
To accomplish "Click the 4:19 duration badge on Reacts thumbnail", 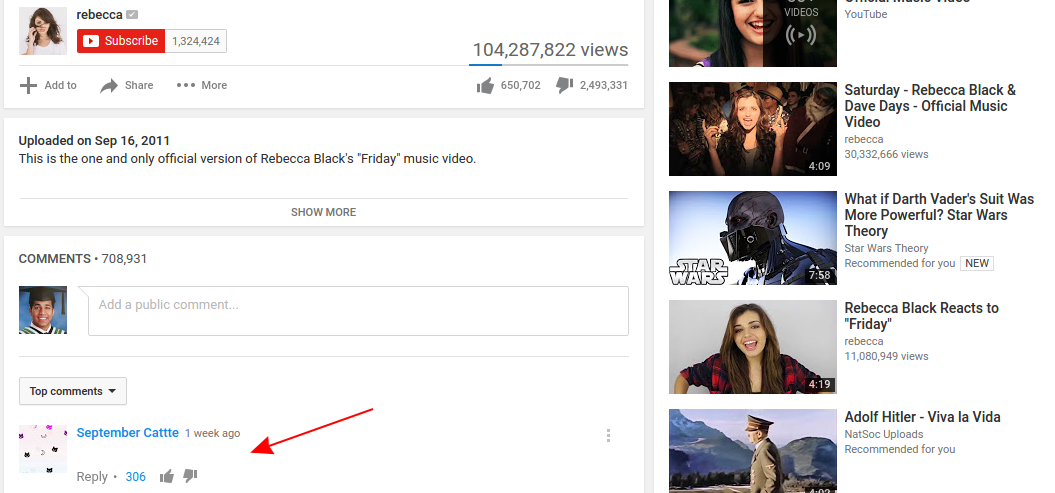I will pyautogui.click(x=820, y=384).
